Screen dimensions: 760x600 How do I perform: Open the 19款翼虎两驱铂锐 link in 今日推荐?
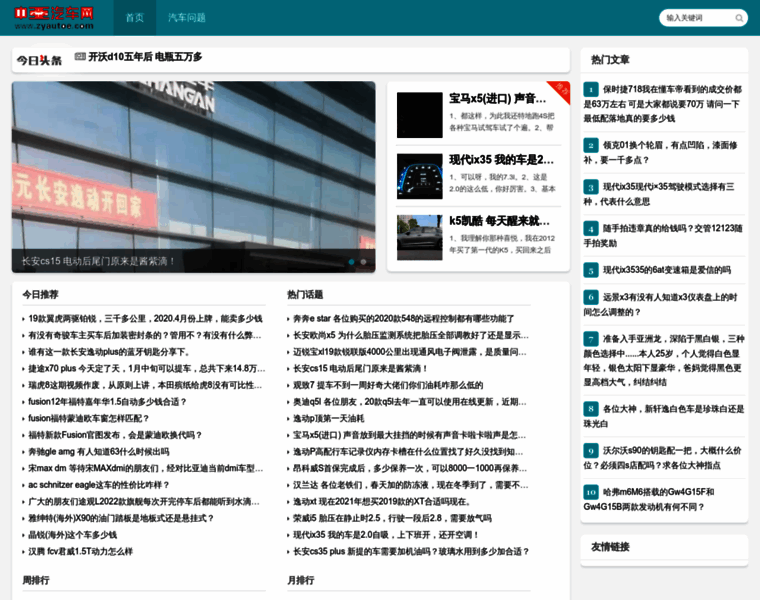click(x=144, y=319)
